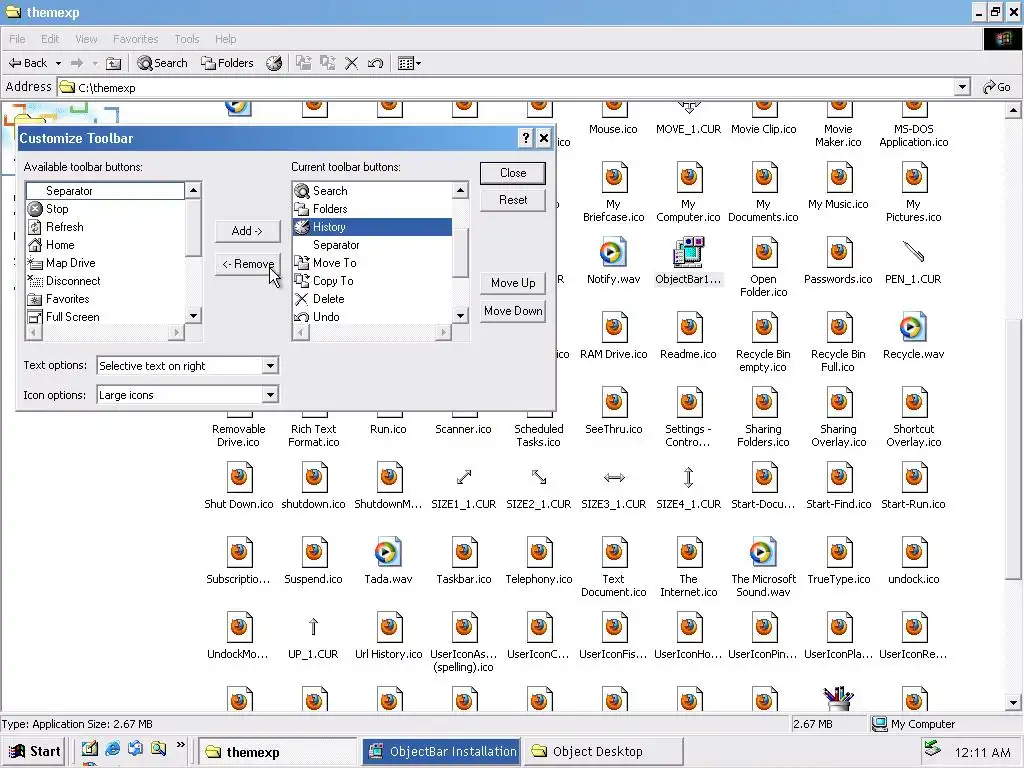Open the Tools menu

coord(187,39)
